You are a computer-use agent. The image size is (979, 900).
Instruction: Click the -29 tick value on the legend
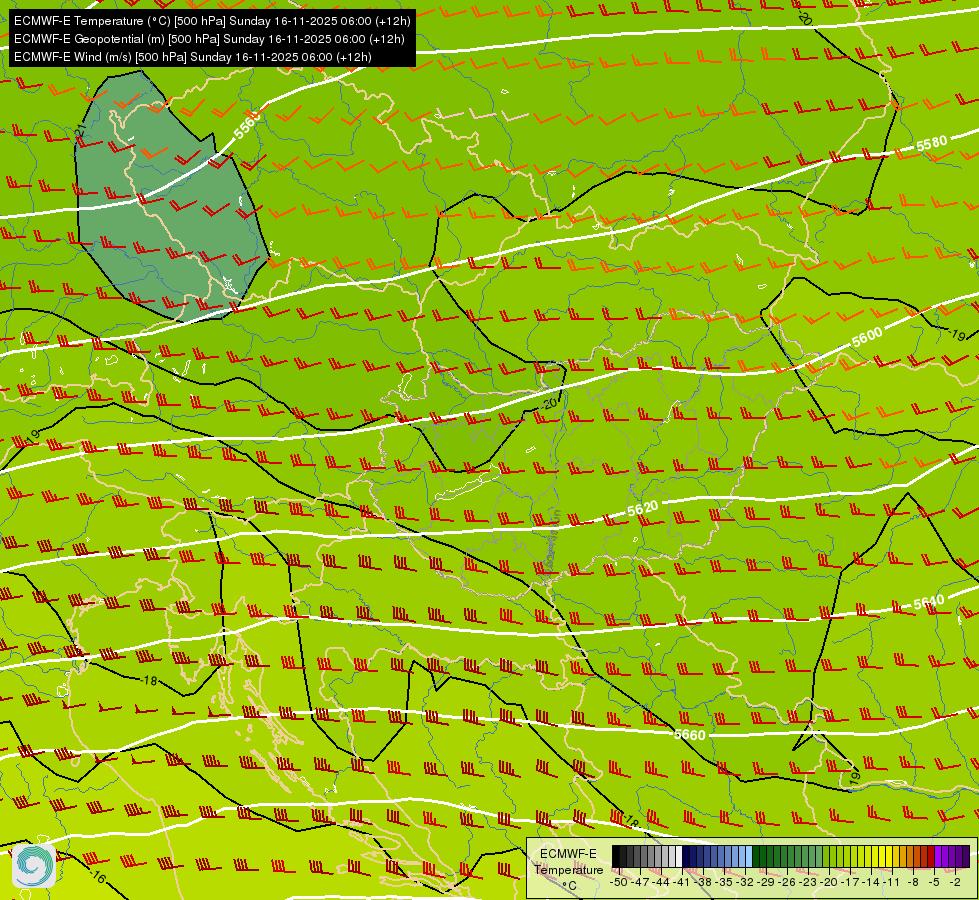[x=766, y=882]
